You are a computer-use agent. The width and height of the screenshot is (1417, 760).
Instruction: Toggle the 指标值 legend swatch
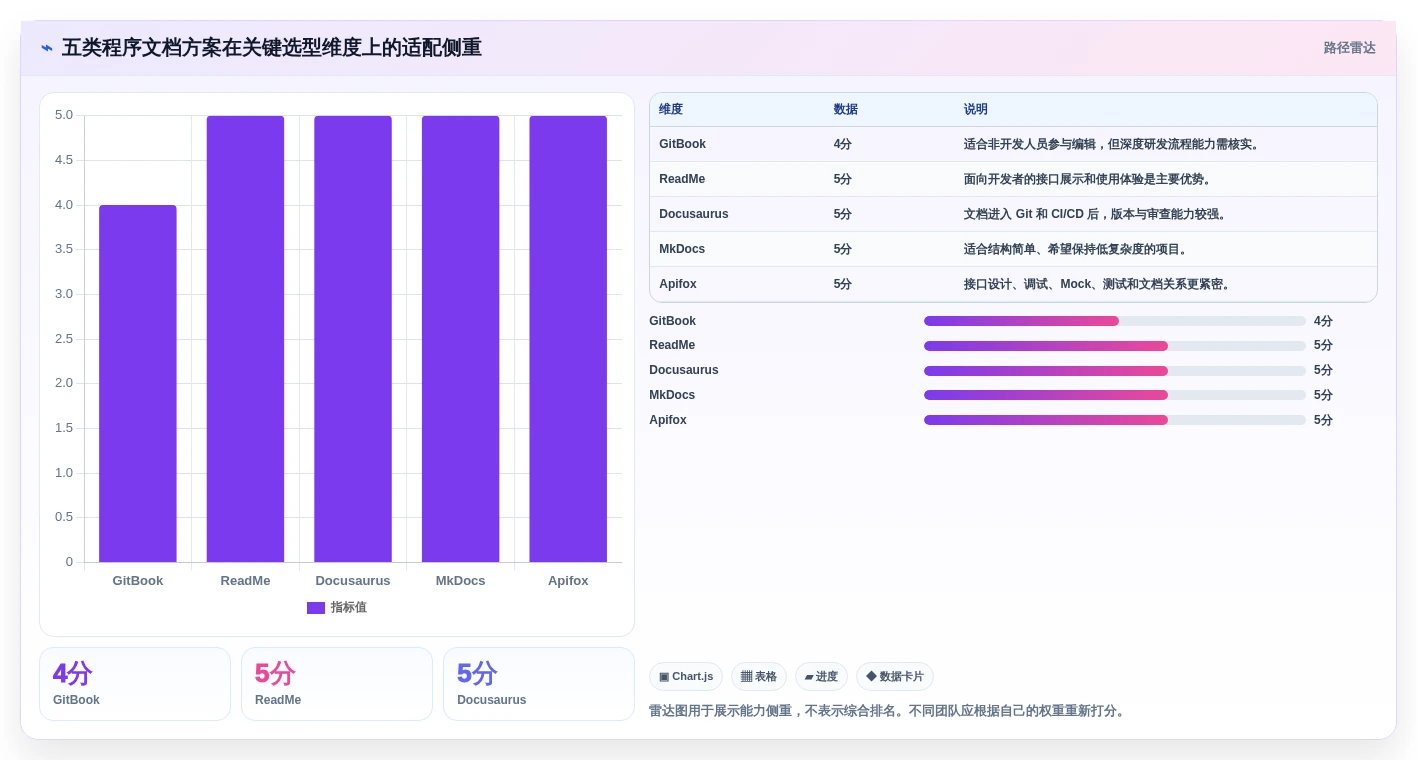[316, 608]
